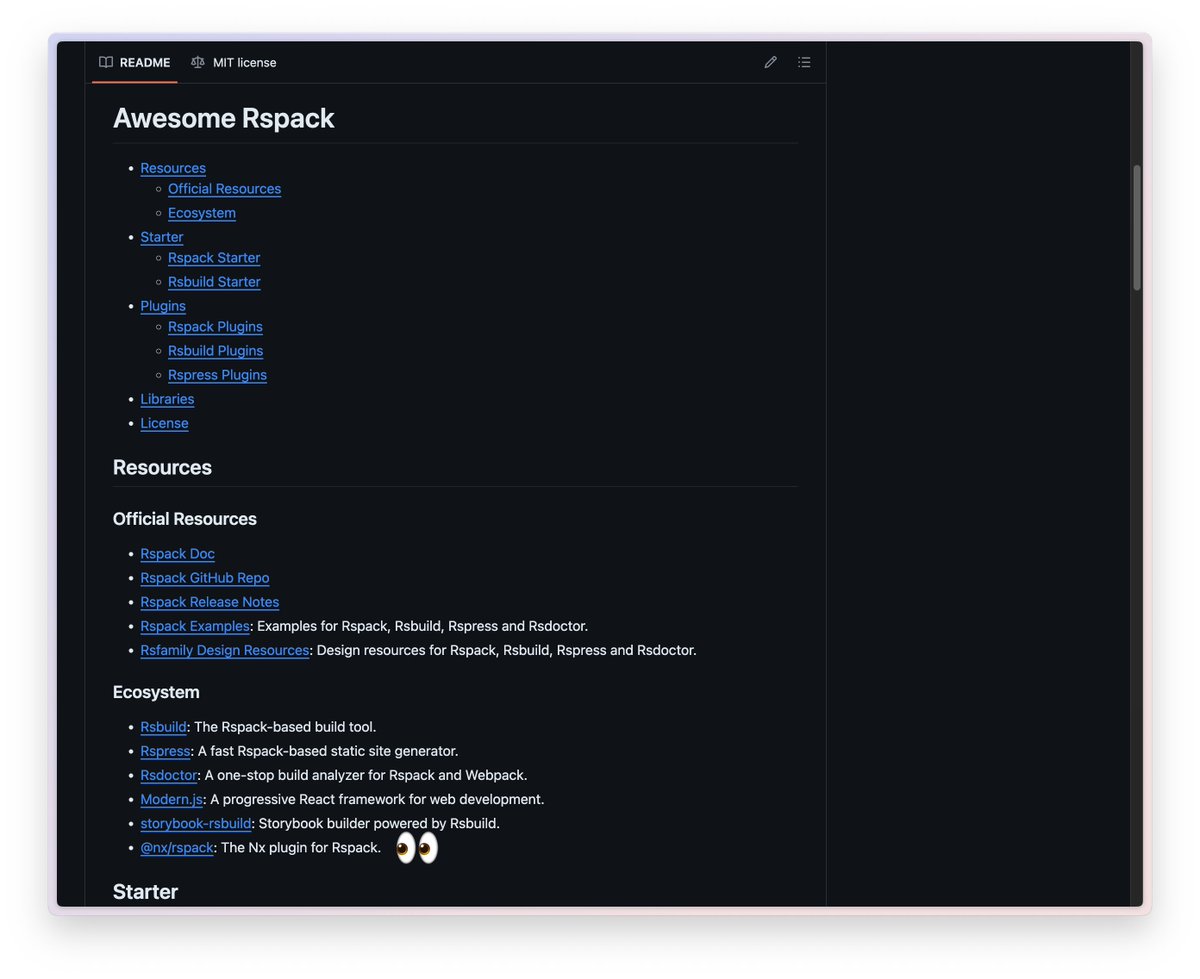1200x979 pixels.
Task: Open the Modern.js link
Action: tap(171, 799)
